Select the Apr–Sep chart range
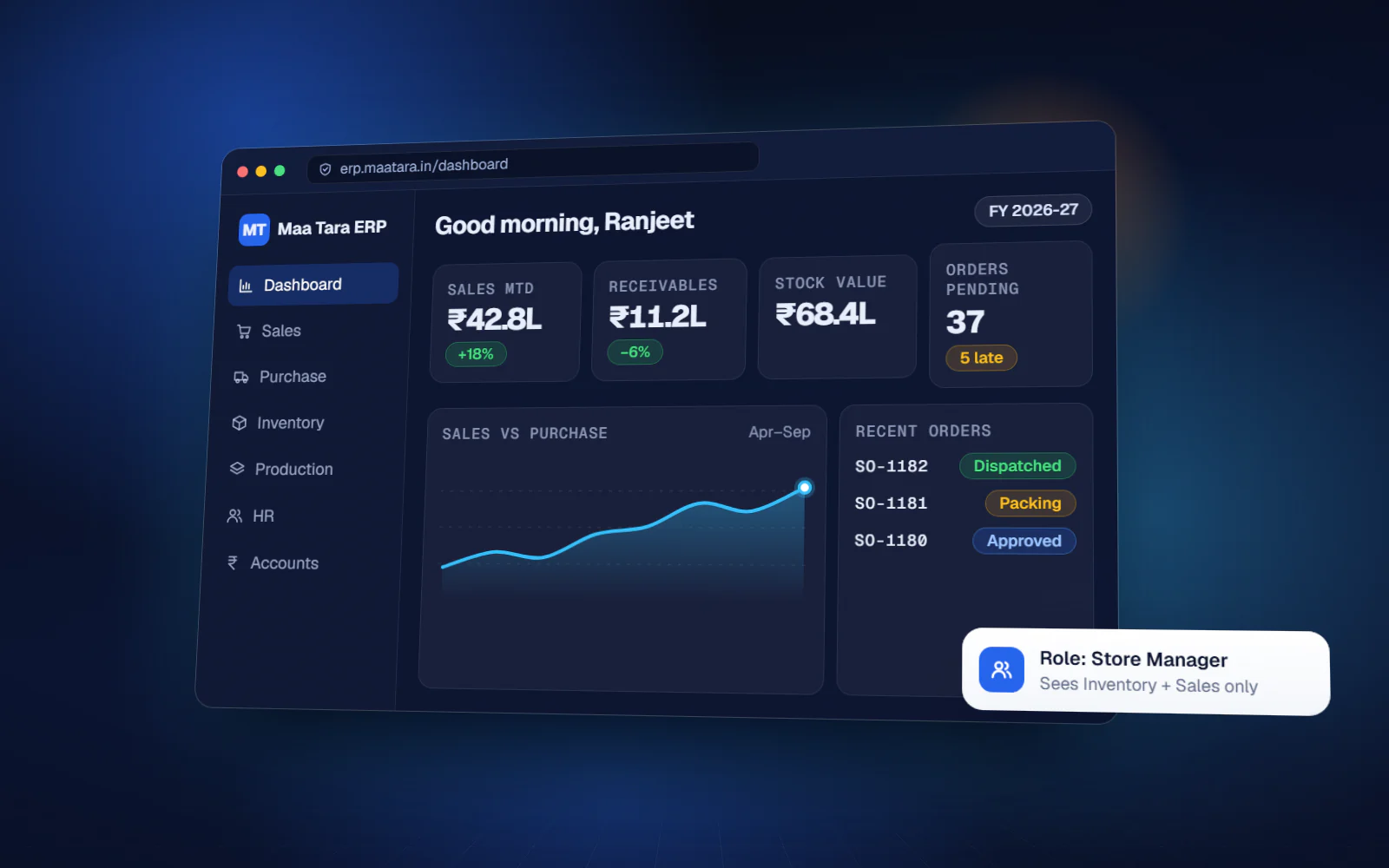The width and height of the screenshot is (1389, 868). pyautogui.click(x=780, y=431)
